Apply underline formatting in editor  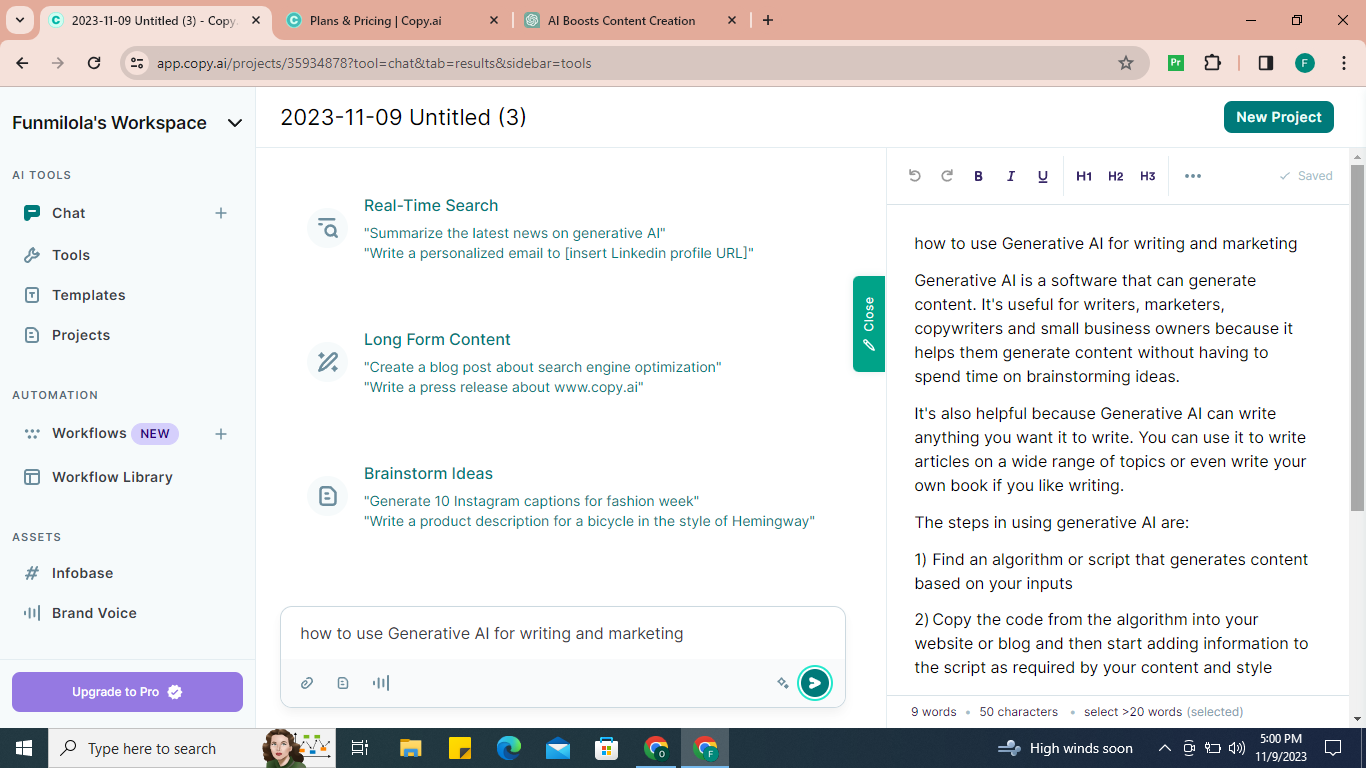pos(1042,176)
